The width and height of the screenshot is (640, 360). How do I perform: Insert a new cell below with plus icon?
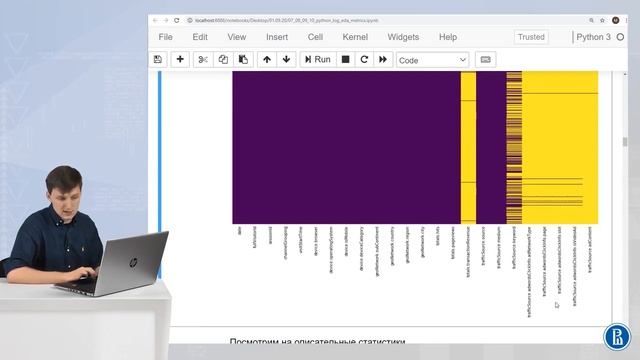180,60
